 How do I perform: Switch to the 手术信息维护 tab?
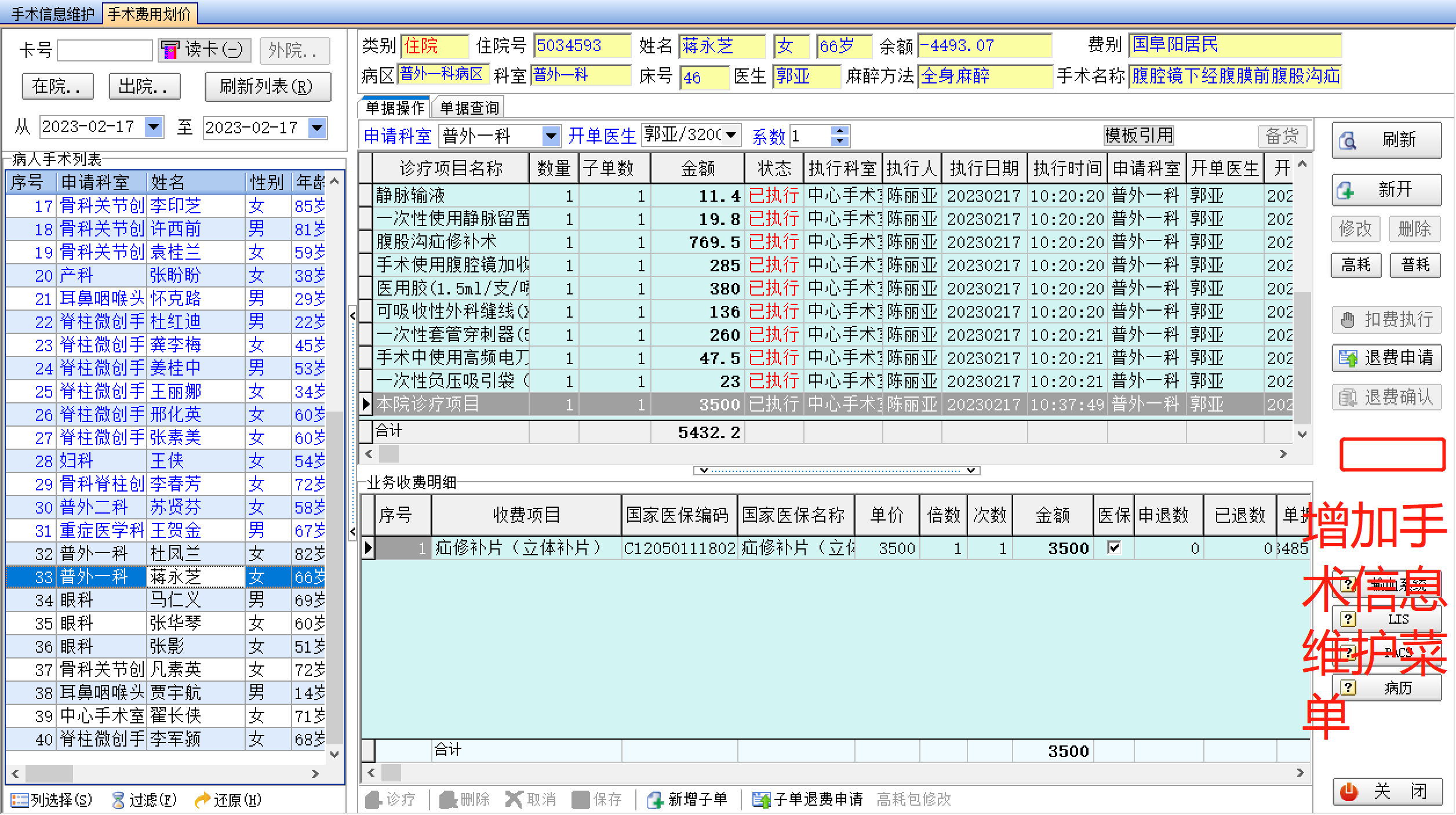[x=53, y=14]
